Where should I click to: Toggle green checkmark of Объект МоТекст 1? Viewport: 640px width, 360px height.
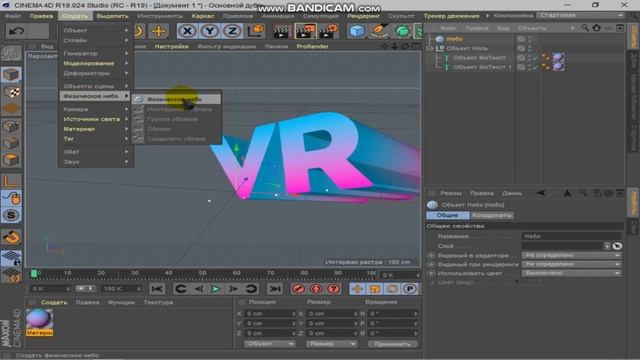(x=535, y=67)
